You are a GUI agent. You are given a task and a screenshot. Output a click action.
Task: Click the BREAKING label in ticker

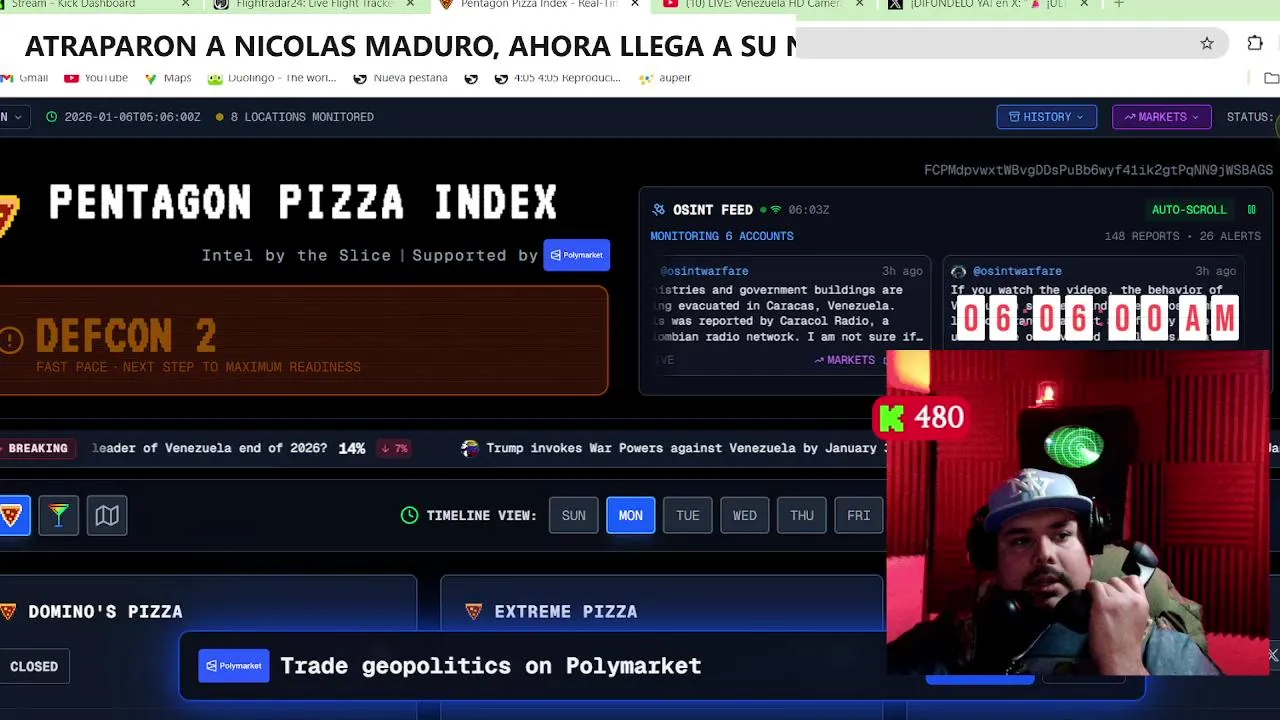(x=37, y=448)
